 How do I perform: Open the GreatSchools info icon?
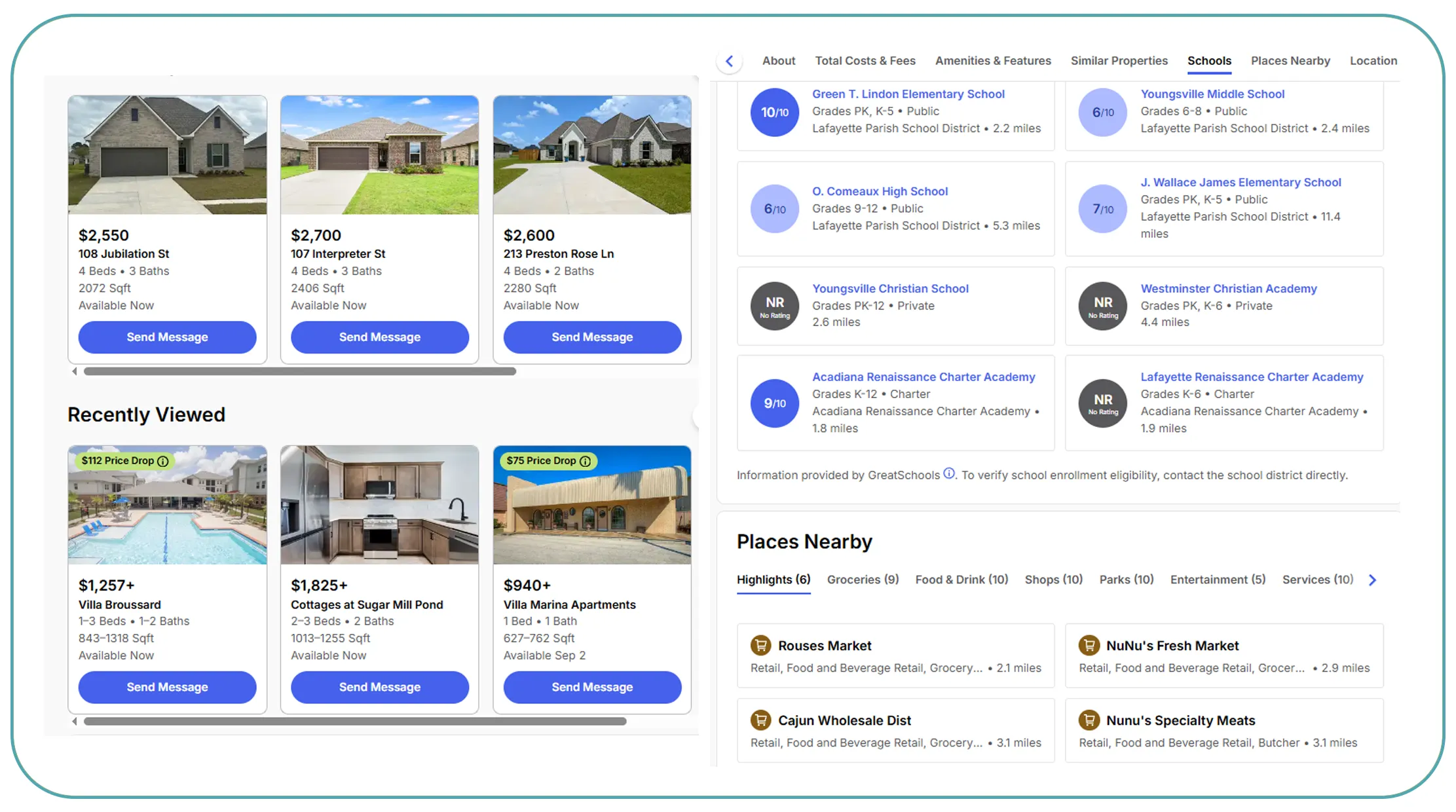[x=948, y=473]
